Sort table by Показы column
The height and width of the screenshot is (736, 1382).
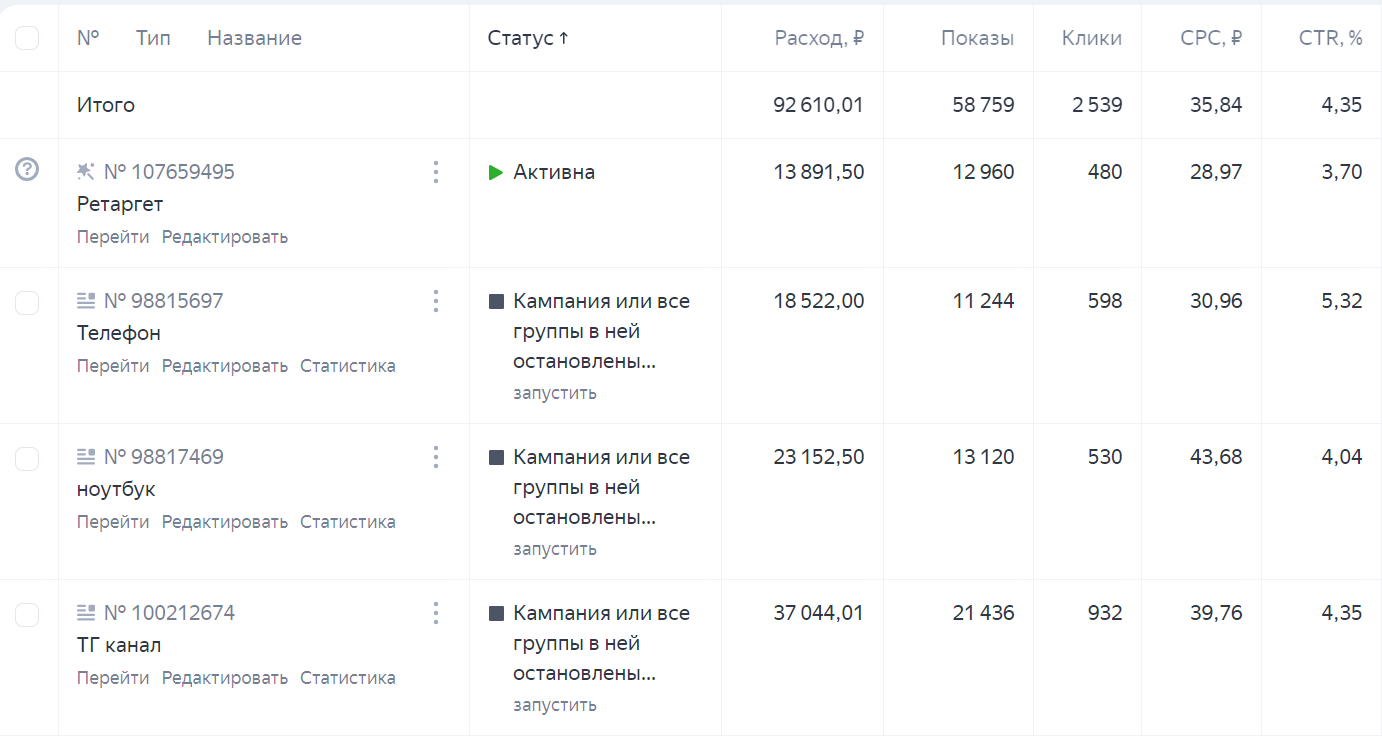click(977, 38)
